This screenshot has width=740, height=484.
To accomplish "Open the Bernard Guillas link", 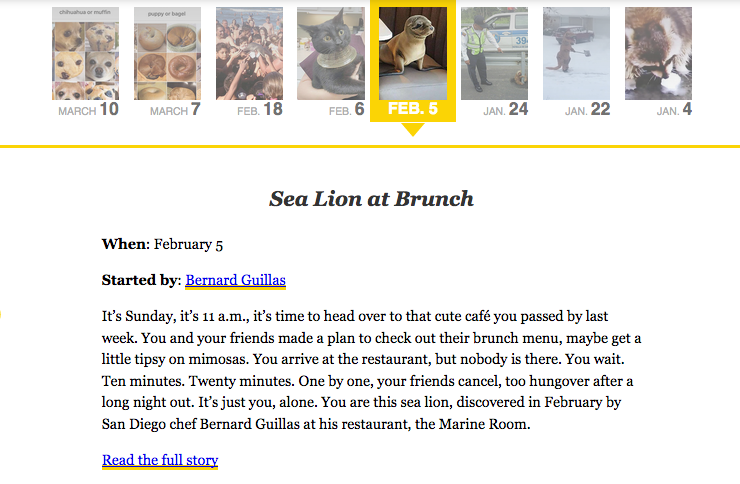I will click(235, 280).
